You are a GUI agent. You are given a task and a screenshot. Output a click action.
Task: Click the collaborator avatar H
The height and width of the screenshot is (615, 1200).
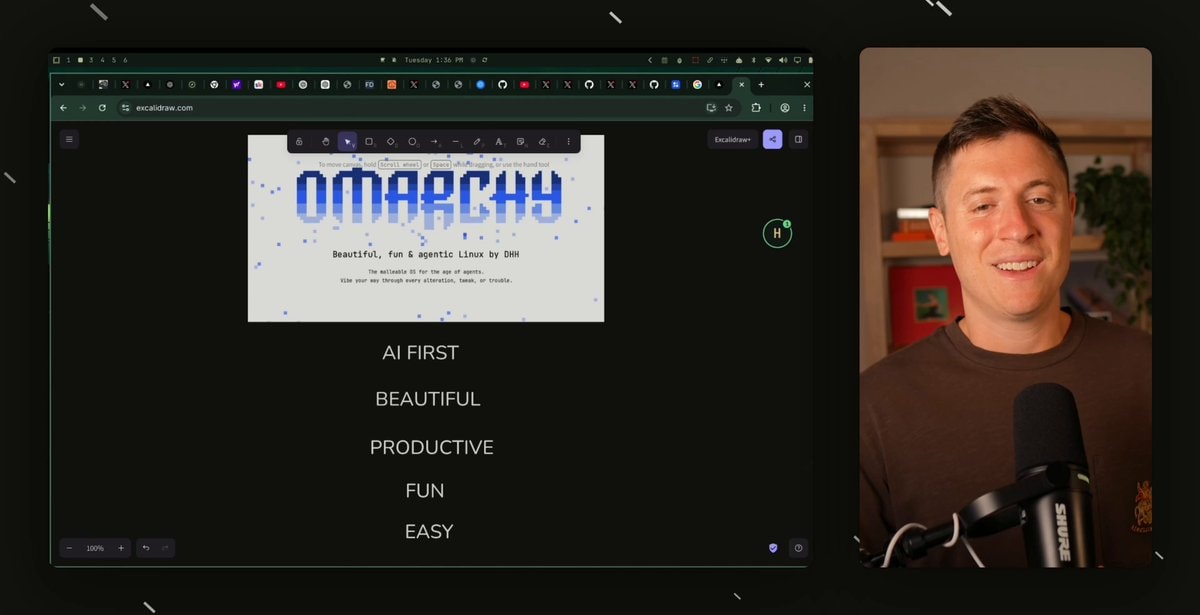pos(777,234)
